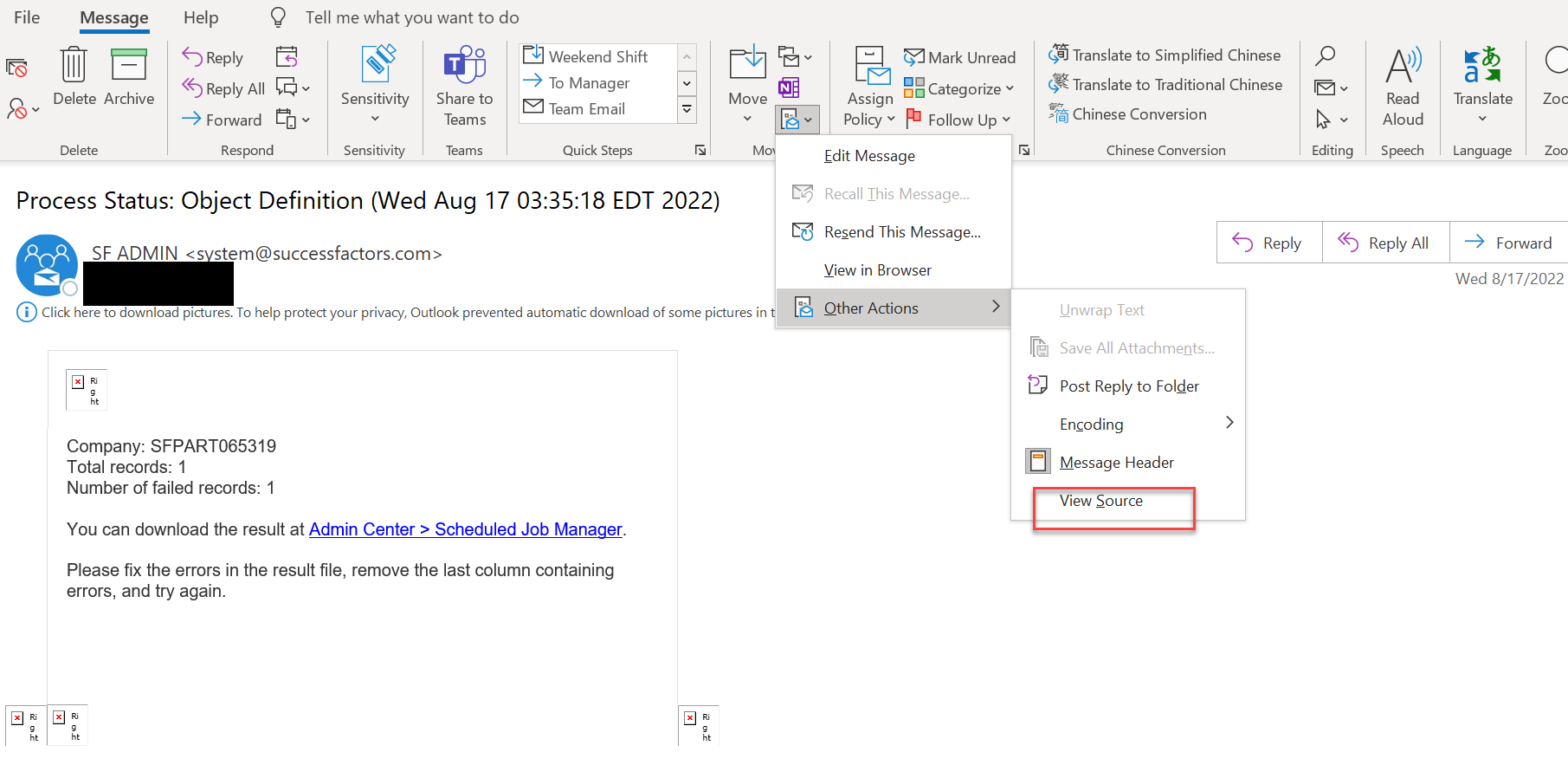The image size is (1568, 778).
Task: Switch to the Message tab
Action: [x=114, y=17]
